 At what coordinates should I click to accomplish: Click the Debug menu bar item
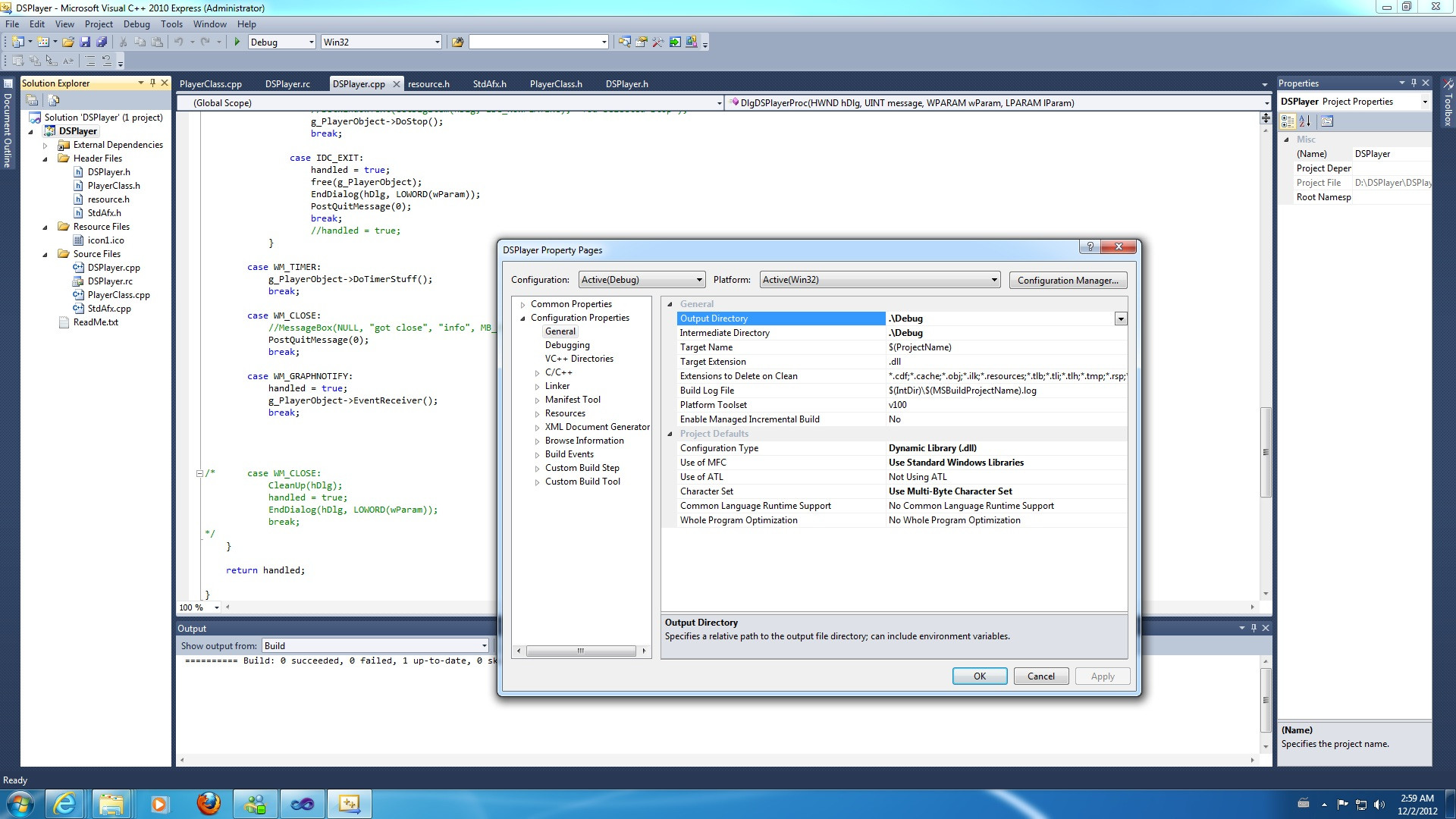[137, 24]
